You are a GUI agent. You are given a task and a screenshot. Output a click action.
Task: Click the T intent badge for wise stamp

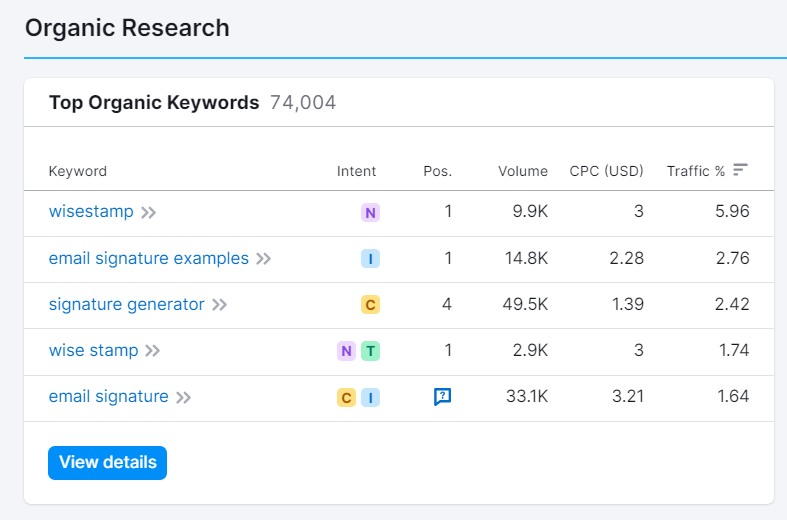[x=370, y=351]
